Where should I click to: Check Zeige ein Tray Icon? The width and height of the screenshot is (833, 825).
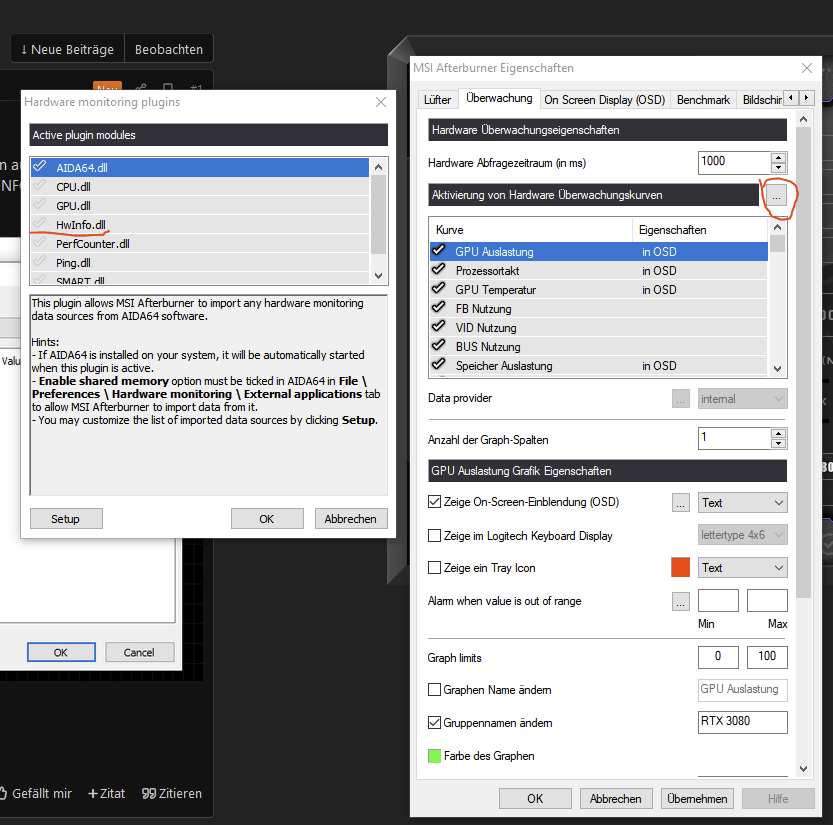point(435,568)
